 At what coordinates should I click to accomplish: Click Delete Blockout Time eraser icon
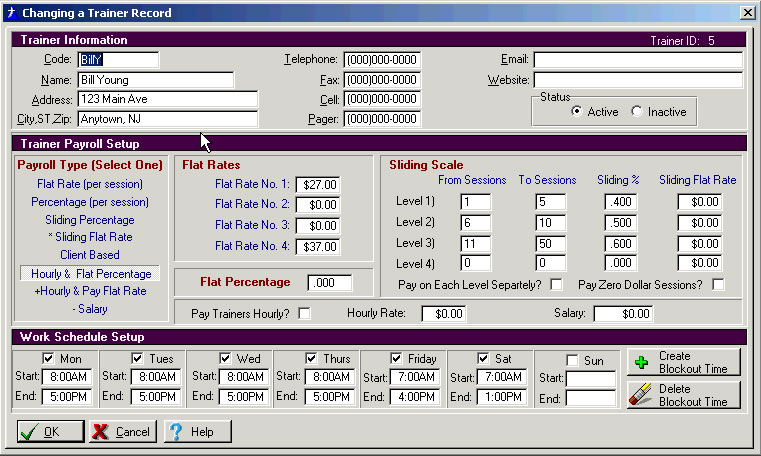click(641, 395)
